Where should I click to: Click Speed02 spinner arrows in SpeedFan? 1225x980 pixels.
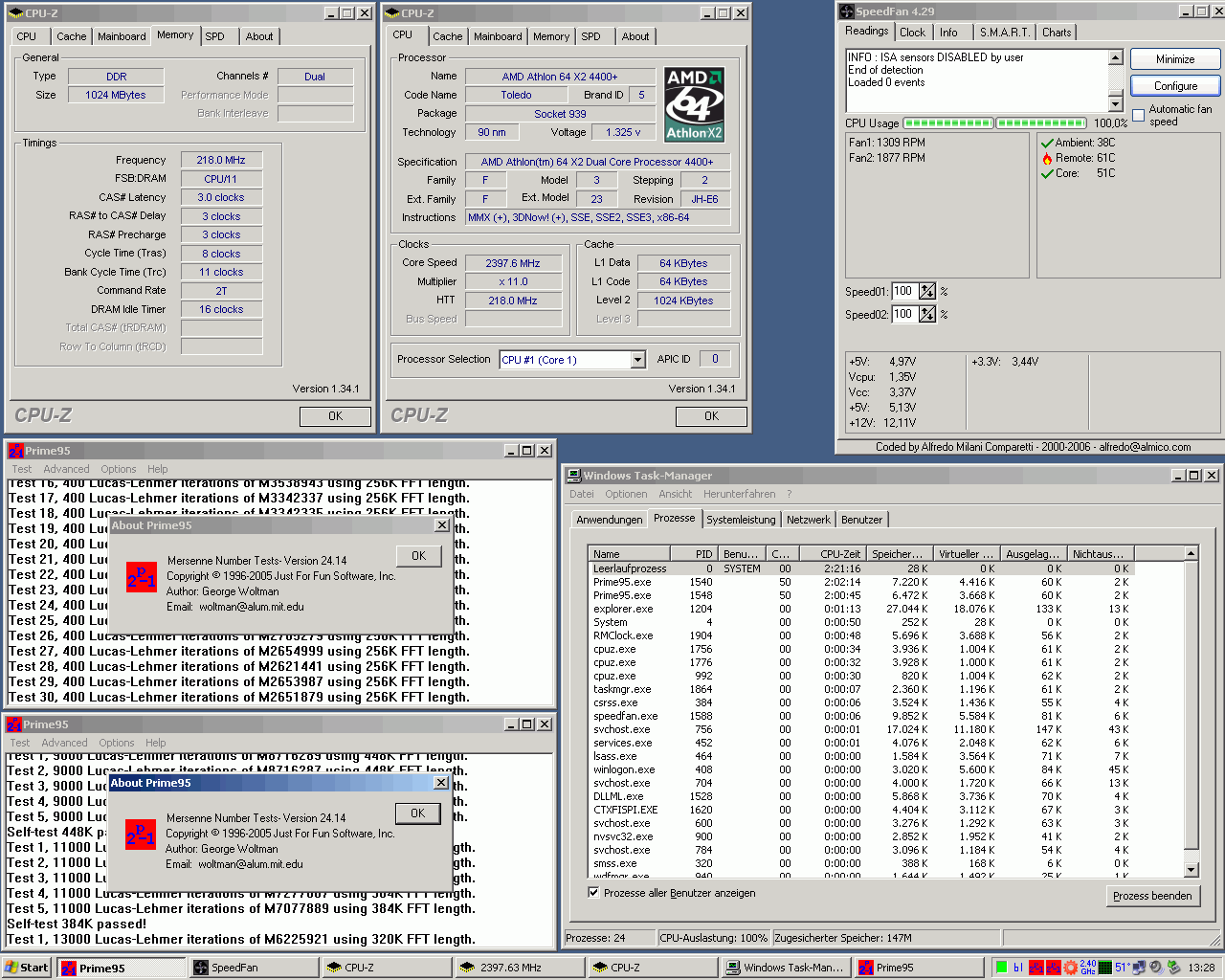[x=926, y=314]
